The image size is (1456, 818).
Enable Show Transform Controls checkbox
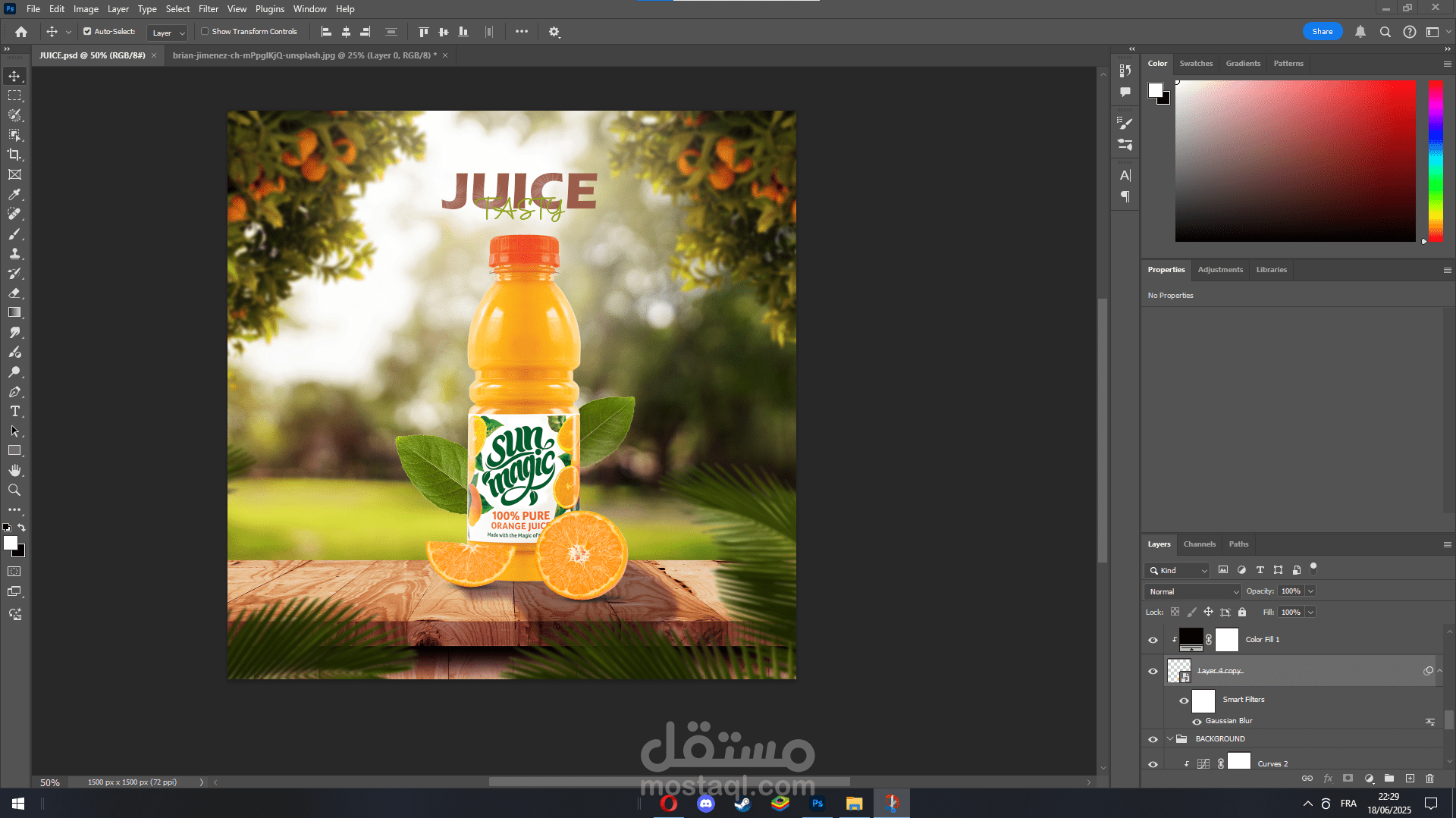coord(205,32)
